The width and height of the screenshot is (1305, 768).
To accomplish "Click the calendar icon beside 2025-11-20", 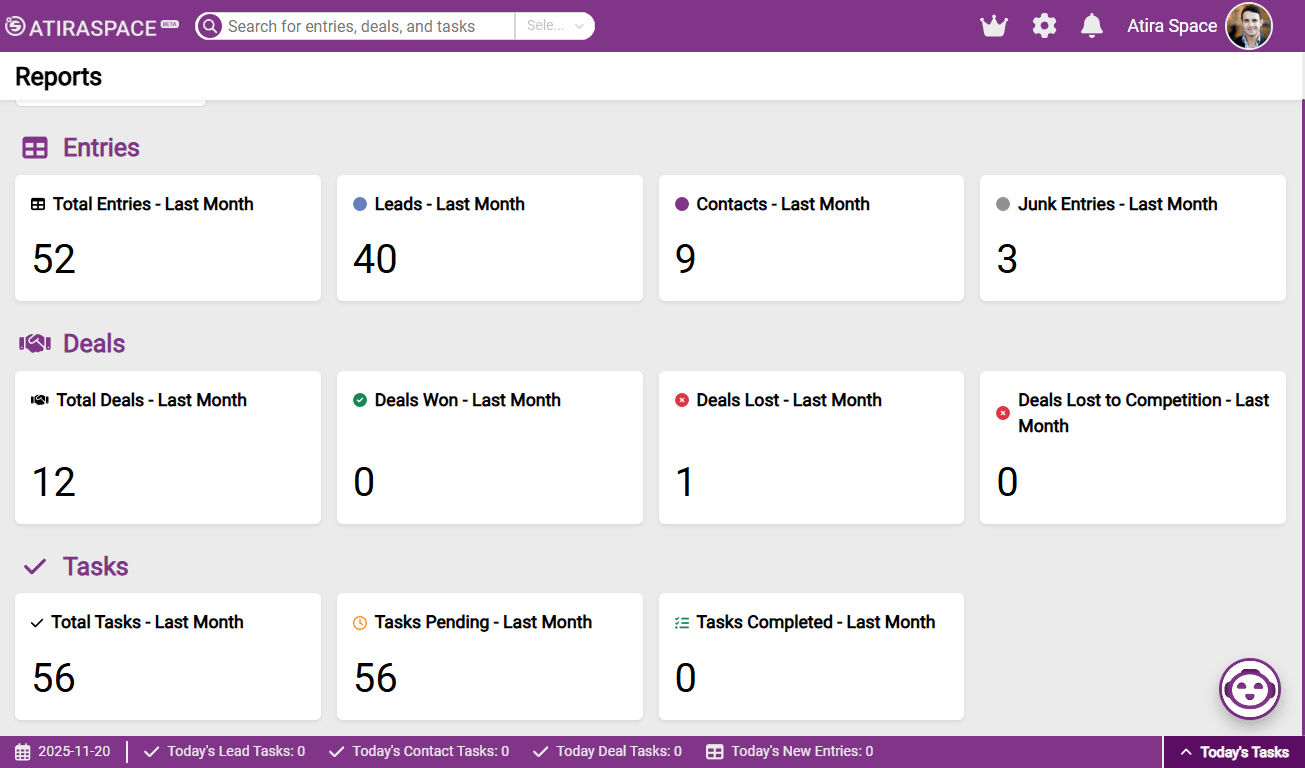I will coord(23,752).
